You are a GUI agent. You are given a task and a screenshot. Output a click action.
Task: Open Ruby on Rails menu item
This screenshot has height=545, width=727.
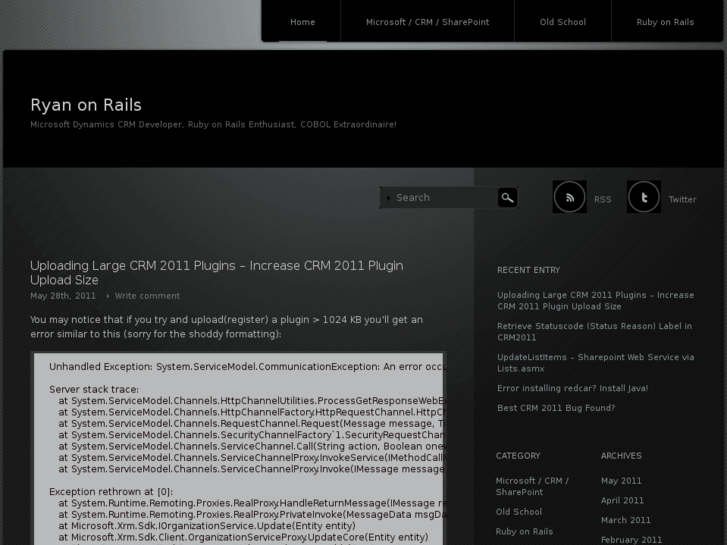665,22
